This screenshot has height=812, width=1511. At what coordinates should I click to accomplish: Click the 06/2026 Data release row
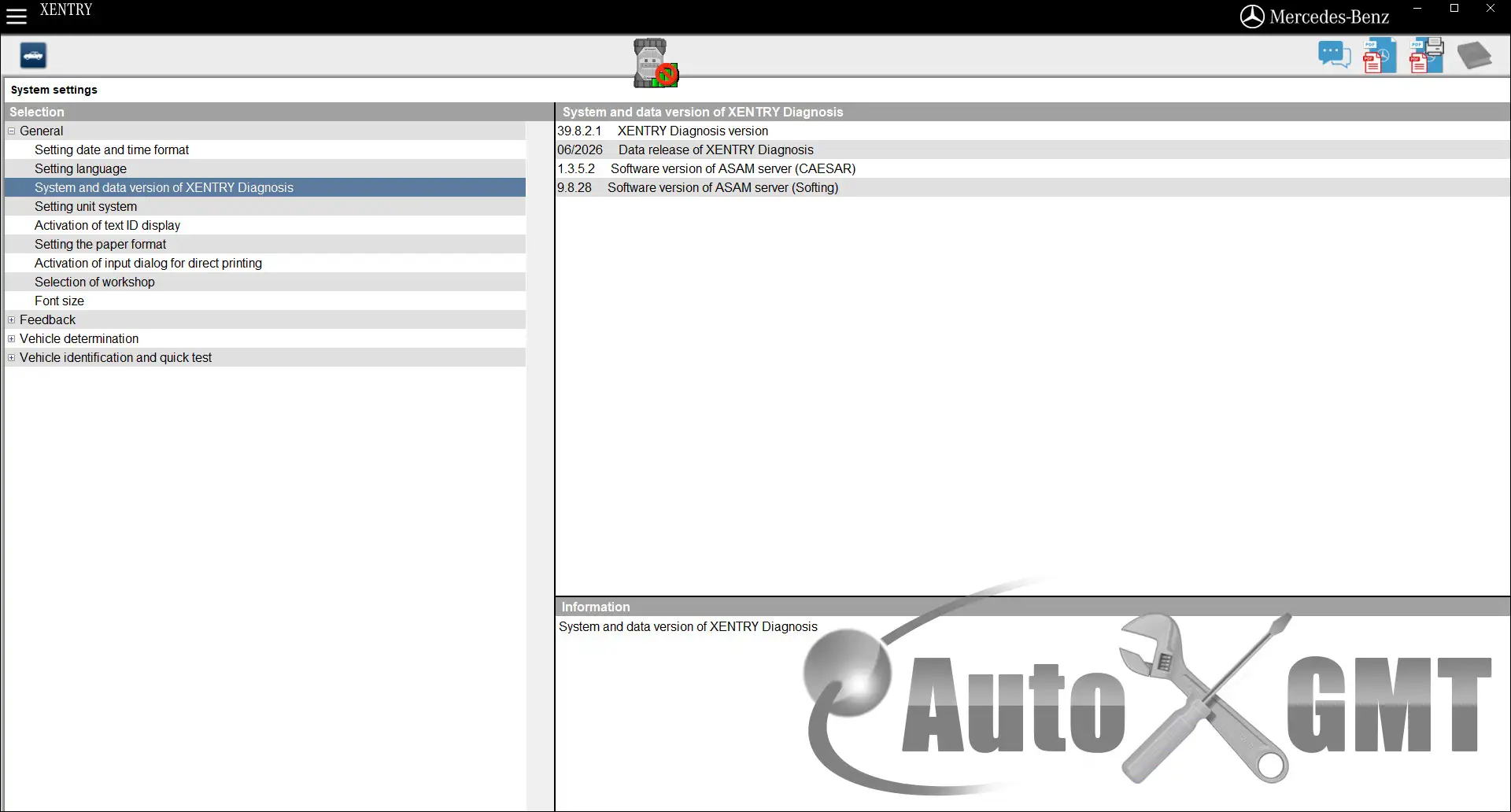(x=1033, y=149)
